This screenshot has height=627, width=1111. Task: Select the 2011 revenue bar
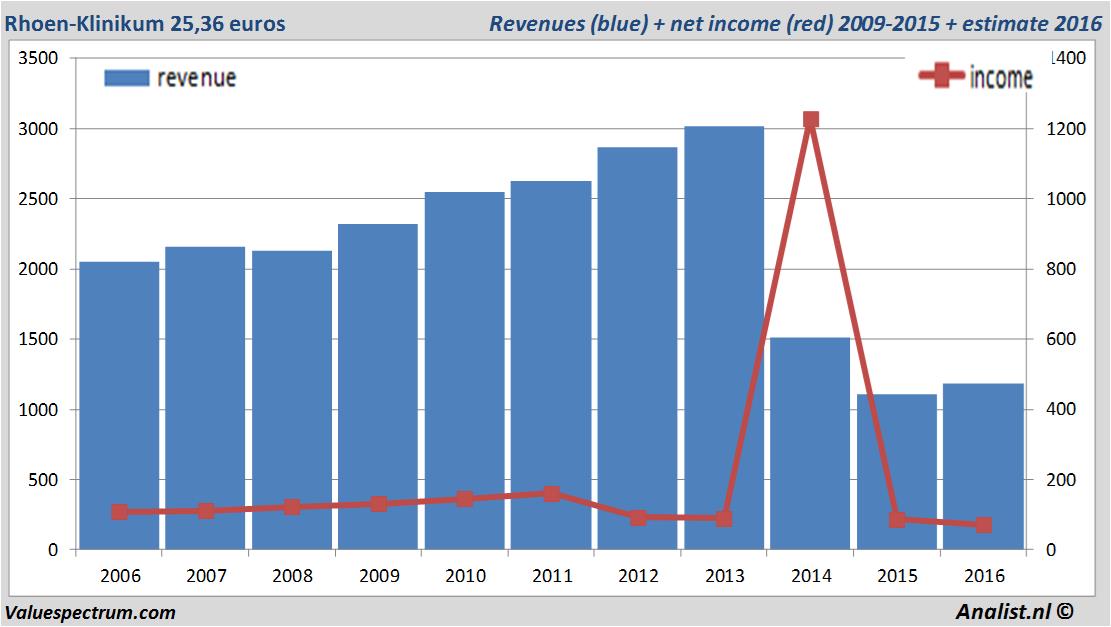(x=551, y=366)
